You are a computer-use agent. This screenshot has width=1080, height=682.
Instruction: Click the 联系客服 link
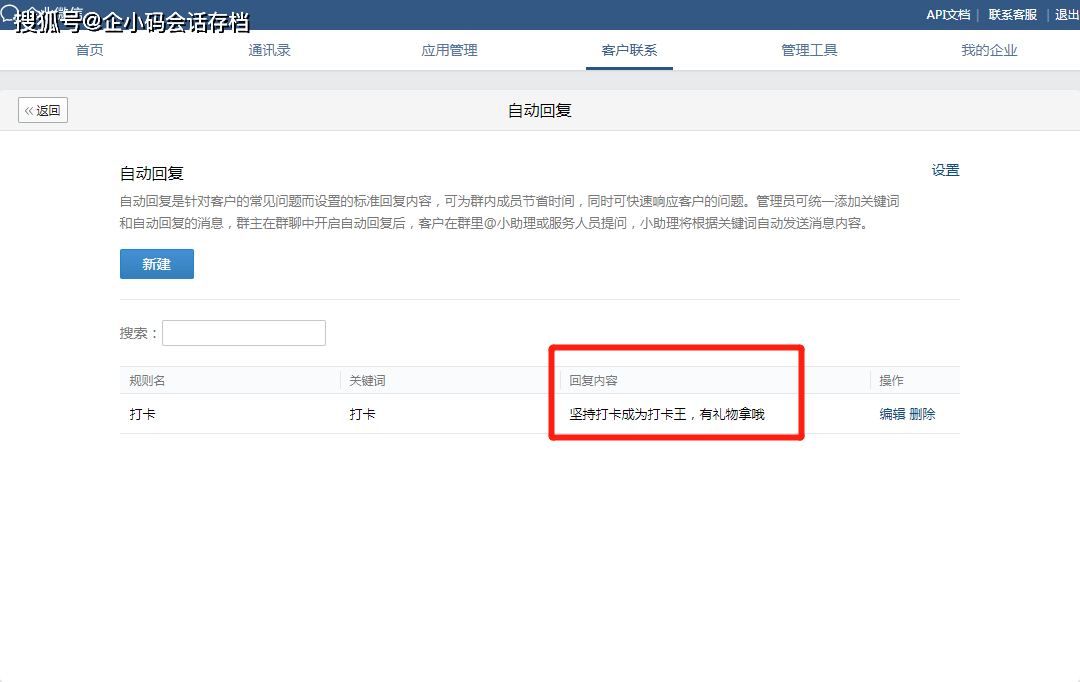point(1012,14)
